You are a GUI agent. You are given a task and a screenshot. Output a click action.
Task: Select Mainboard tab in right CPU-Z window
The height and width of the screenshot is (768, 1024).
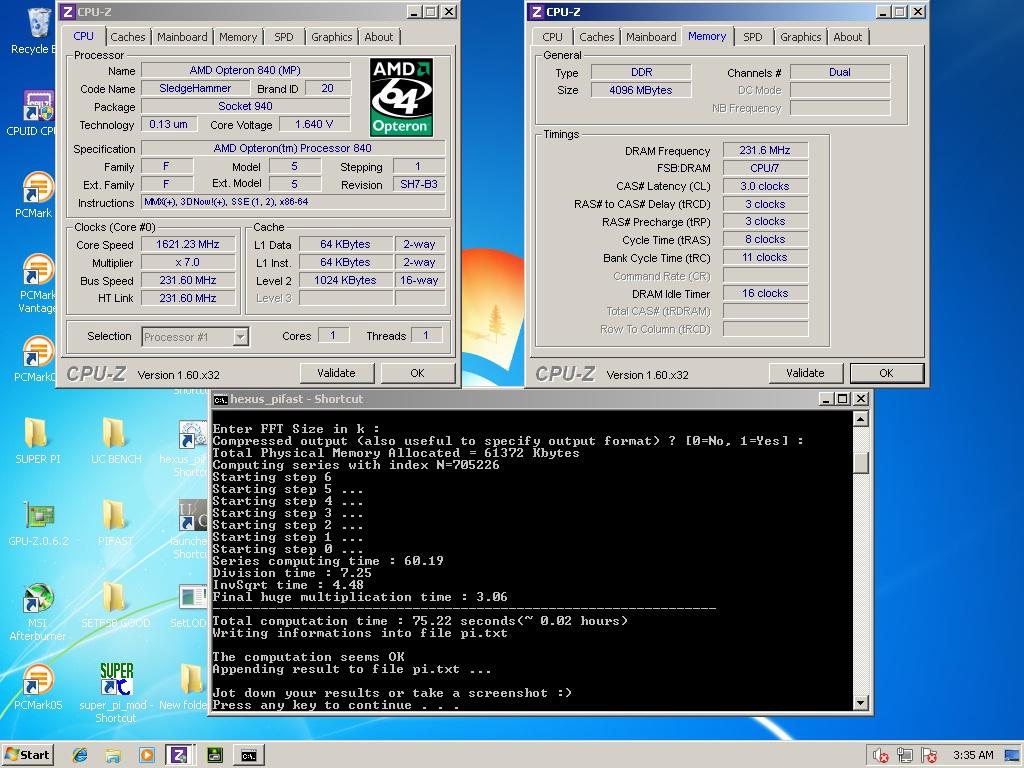(651, 37)
